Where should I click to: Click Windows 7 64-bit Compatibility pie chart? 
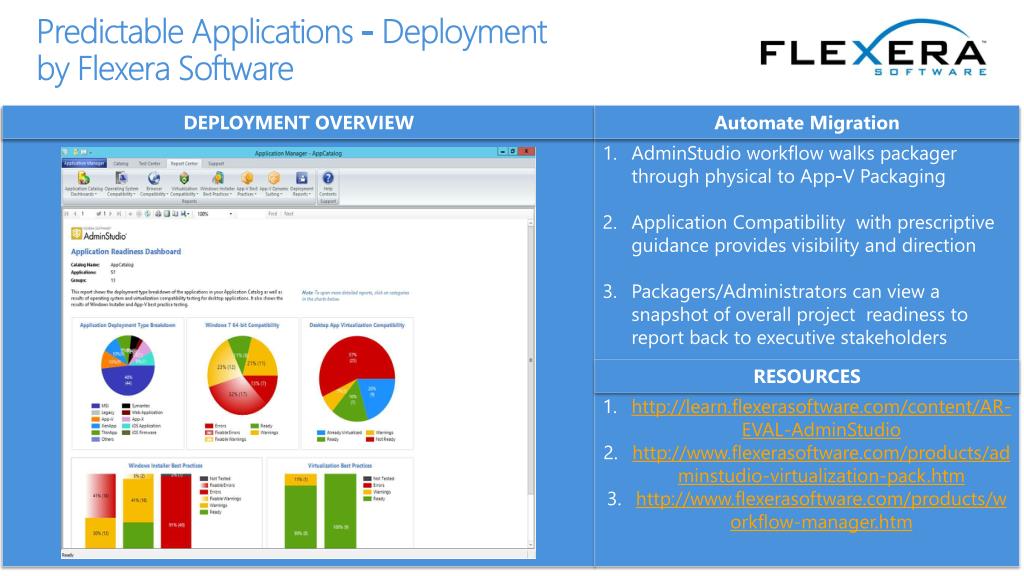(x=242, y=376)
